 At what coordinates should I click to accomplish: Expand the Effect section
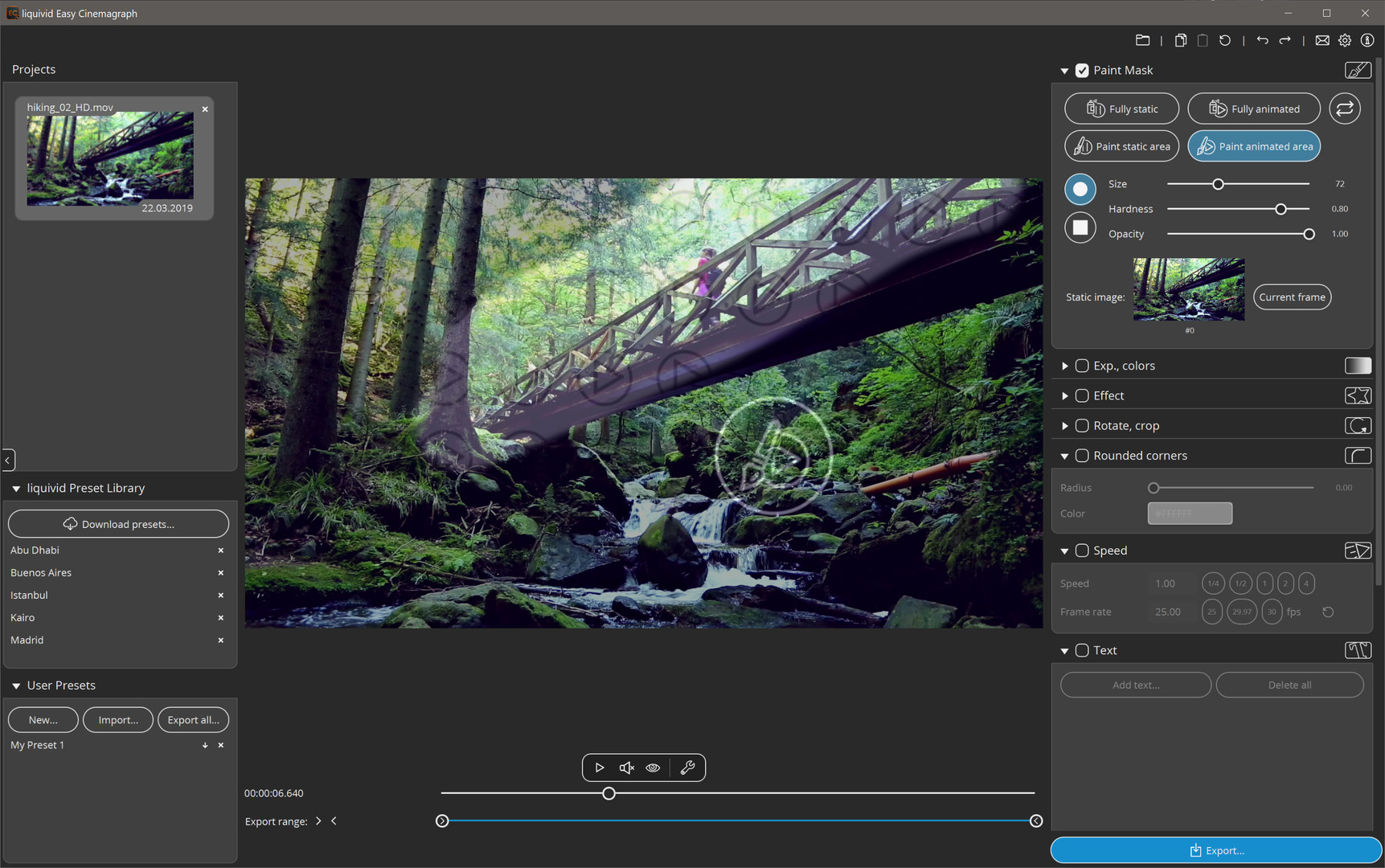coord(1065,395)
